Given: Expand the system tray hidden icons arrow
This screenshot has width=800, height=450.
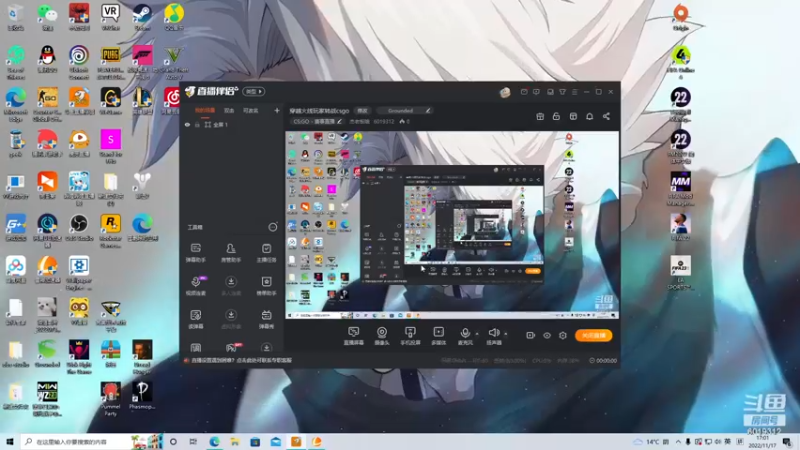Looking at the screenshot, I should [x=678, y=442].
